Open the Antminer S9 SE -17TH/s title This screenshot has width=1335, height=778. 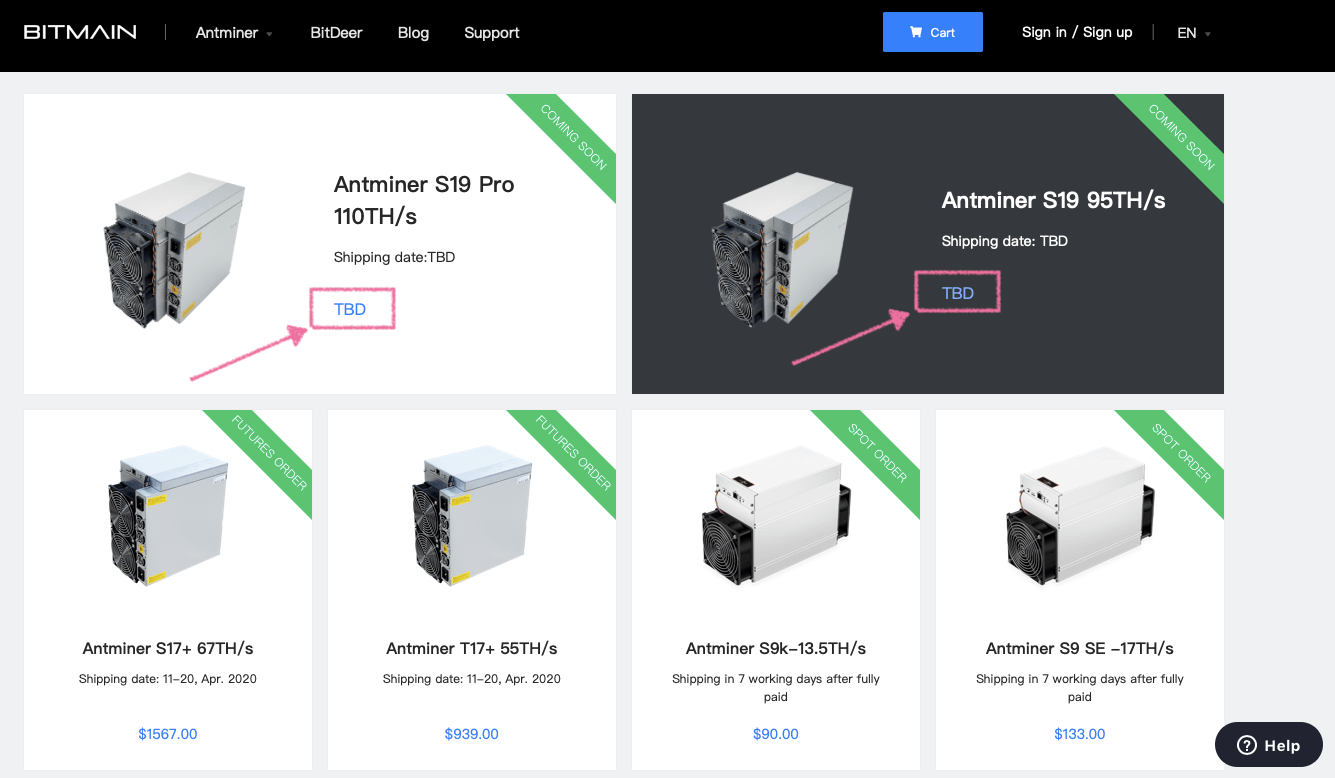pos(1080,648)
